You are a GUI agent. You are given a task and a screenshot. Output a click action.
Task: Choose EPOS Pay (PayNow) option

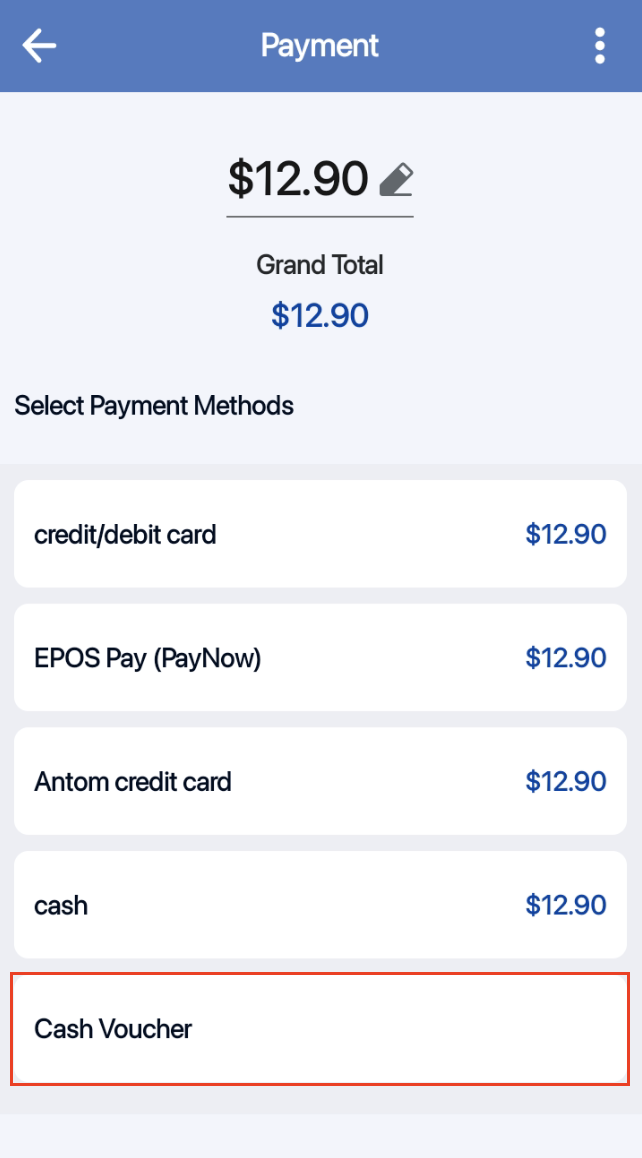pyautogui.click(x=320, y=658)
